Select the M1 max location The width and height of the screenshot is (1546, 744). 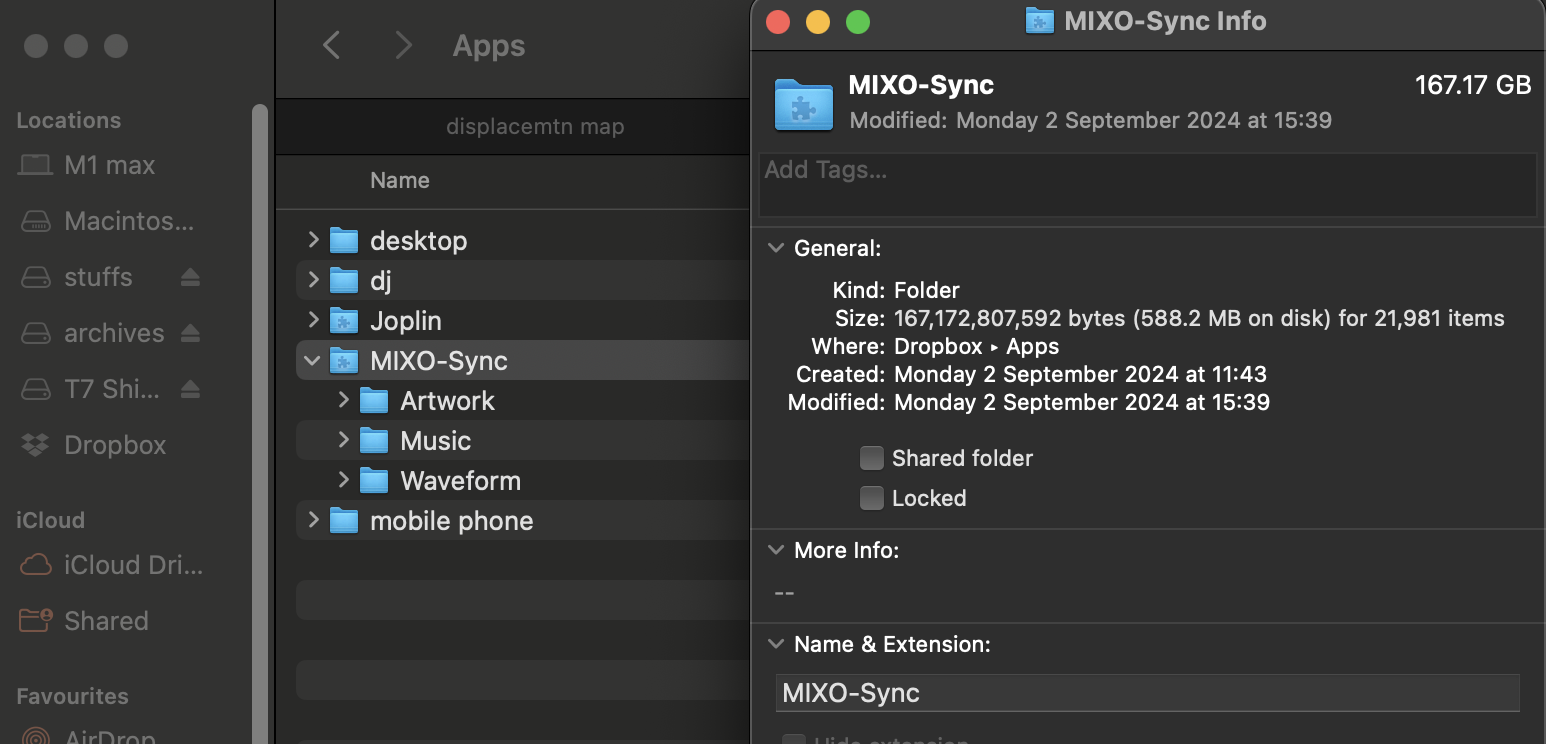[x=109, y=165]
